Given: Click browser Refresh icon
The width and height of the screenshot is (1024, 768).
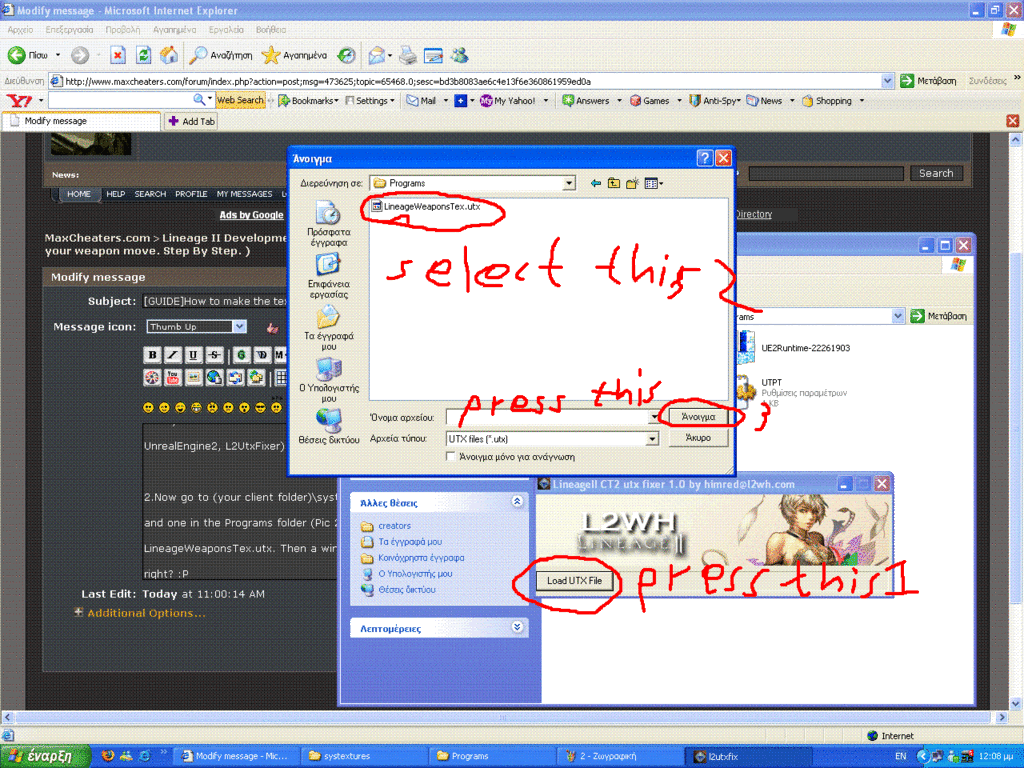Looking at the screenshot, I should pyautogui.click(x=143, y=55).
